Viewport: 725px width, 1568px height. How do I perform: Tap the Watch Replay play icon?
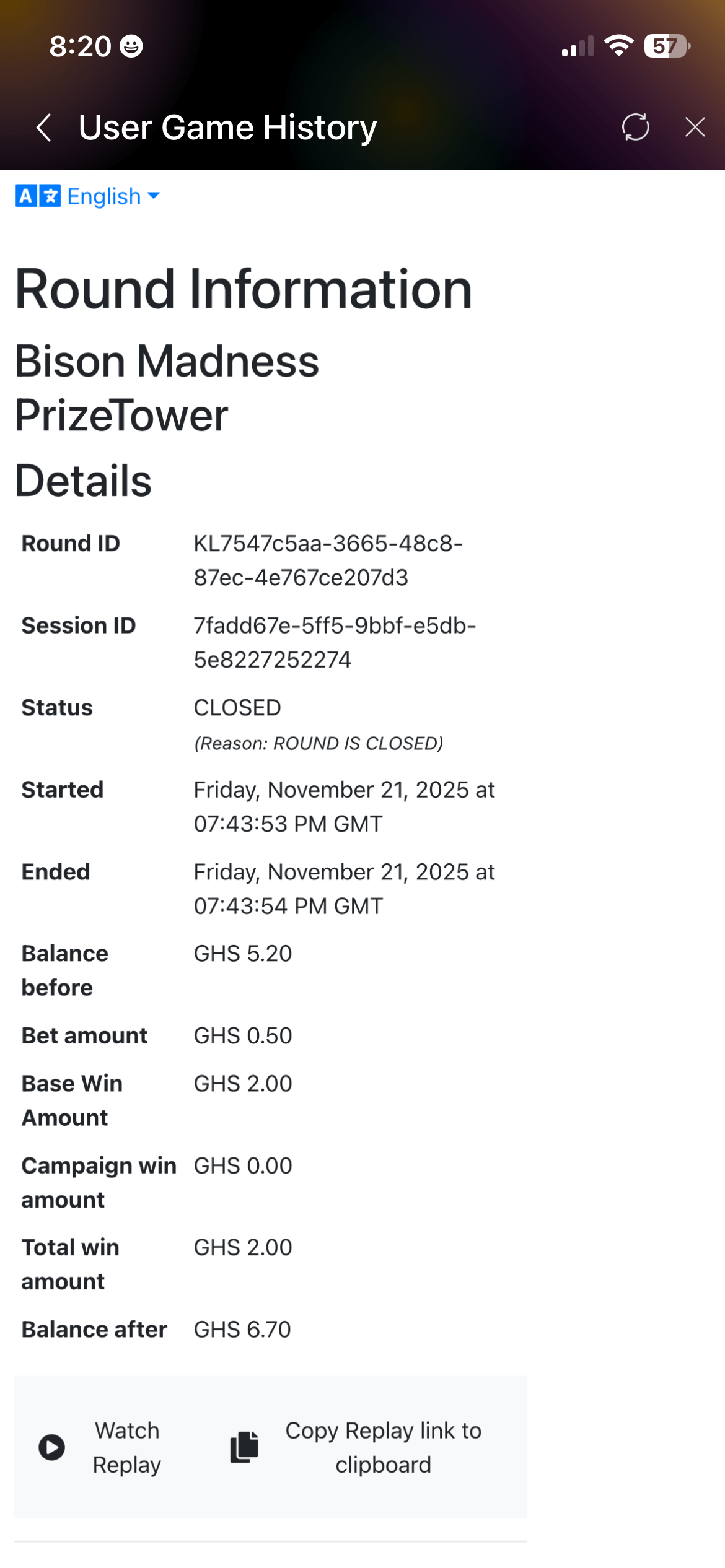click(52, 1447)
